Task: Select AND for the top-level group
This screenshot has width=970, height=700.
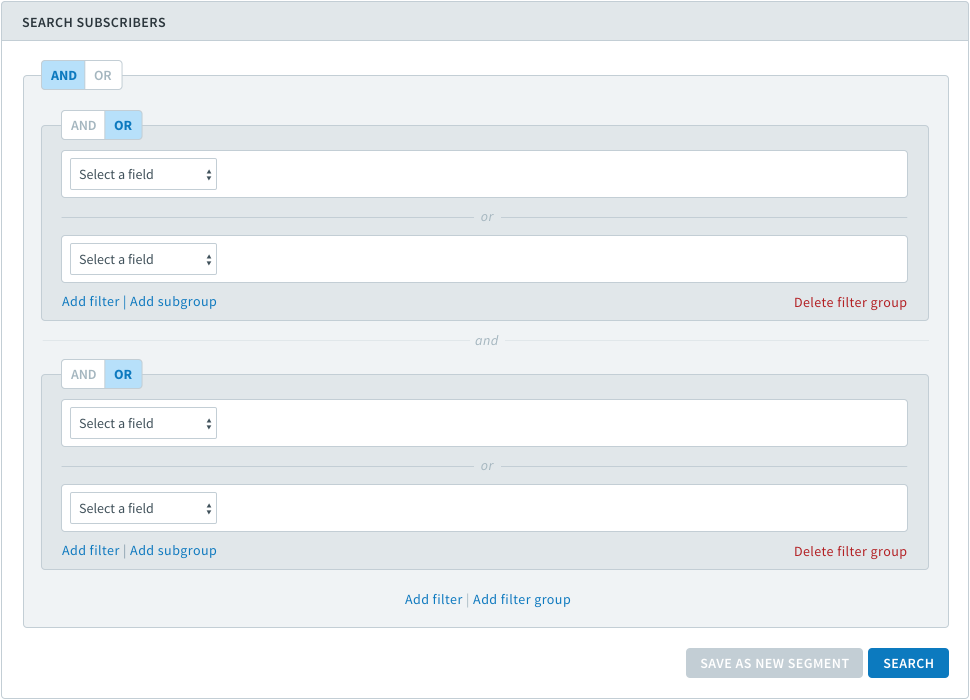Action: pyautogui.click(x=64, y=75)
